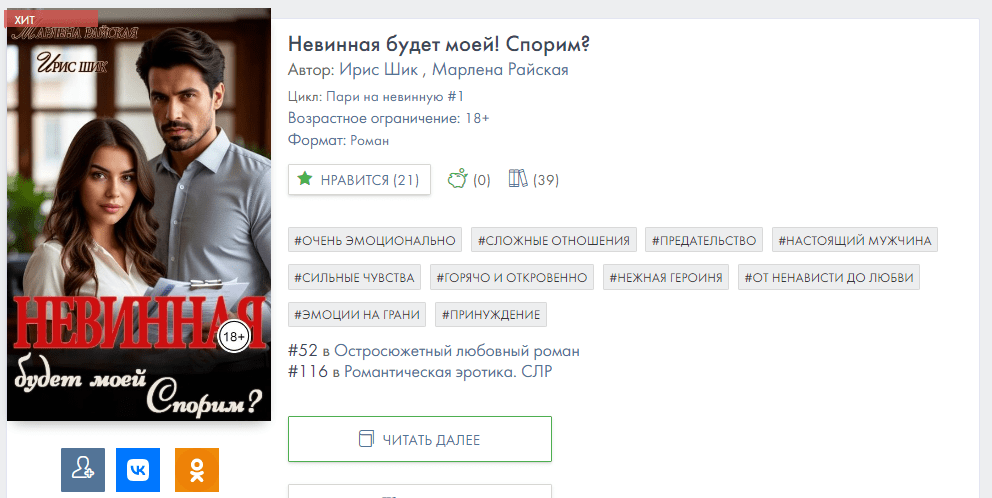The image size is (992, 498).
Task: Select the Роман format link
Action: (x=369, y=141)
